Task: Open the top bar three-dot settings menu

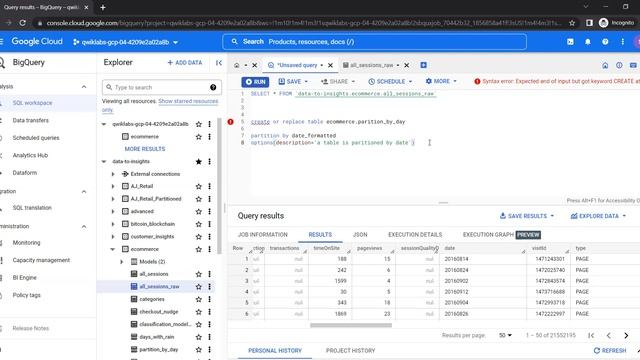Action: click(x=622, y=42)
